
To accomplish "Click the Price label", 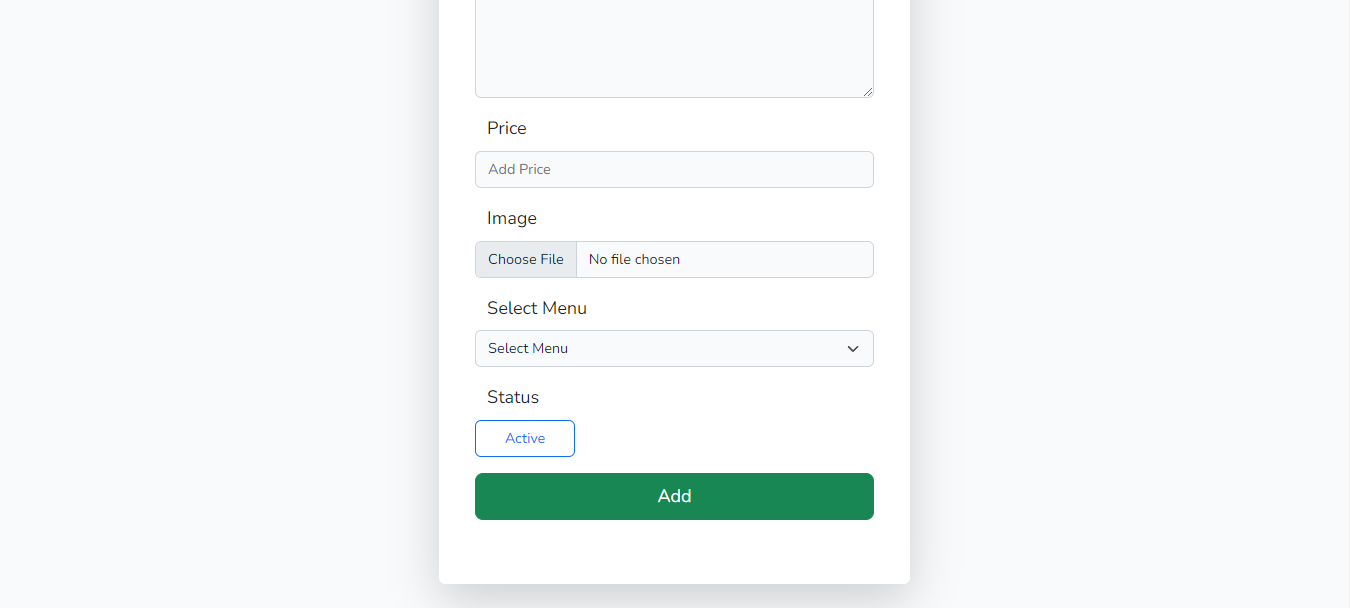I will 506,128.
